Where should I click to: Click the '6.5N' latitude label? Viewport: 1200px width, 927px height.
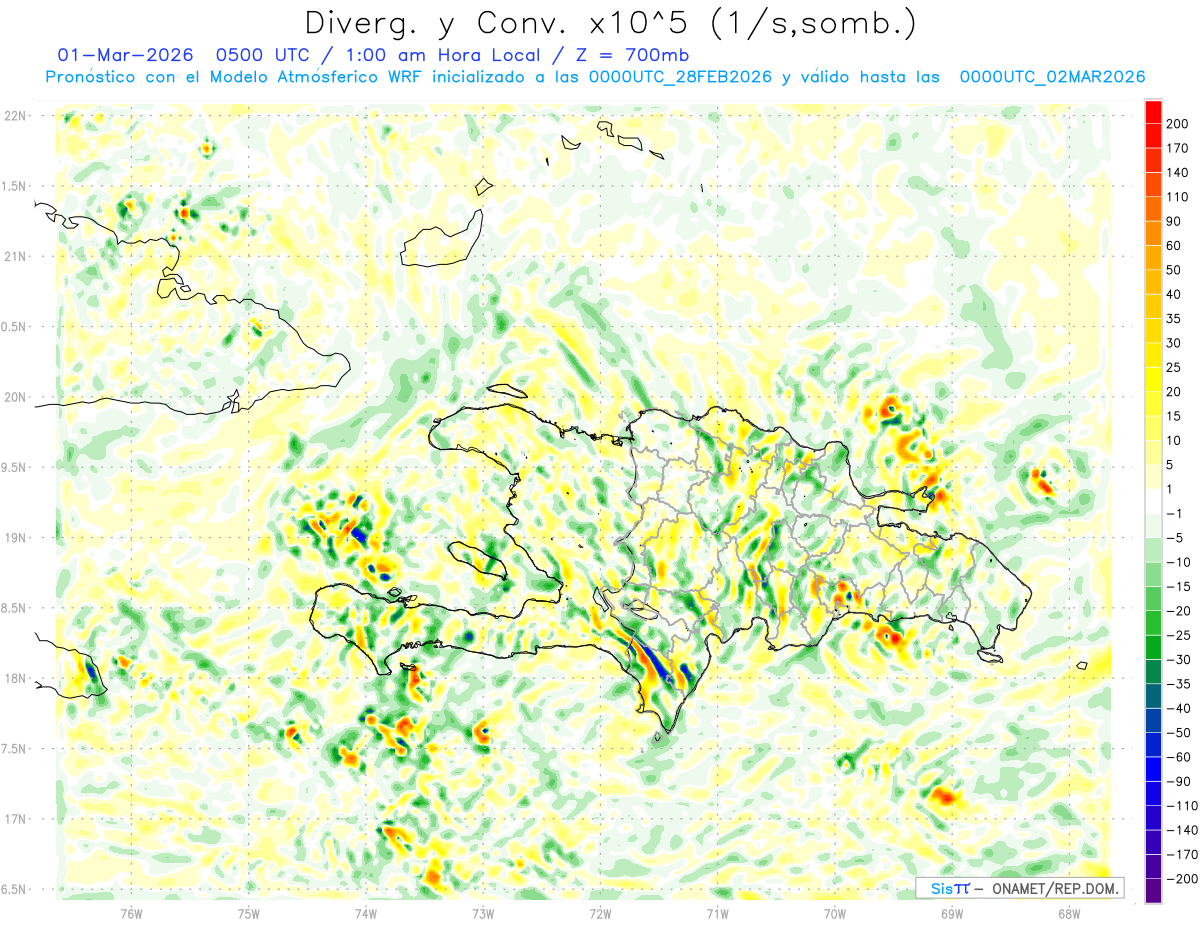14,889
